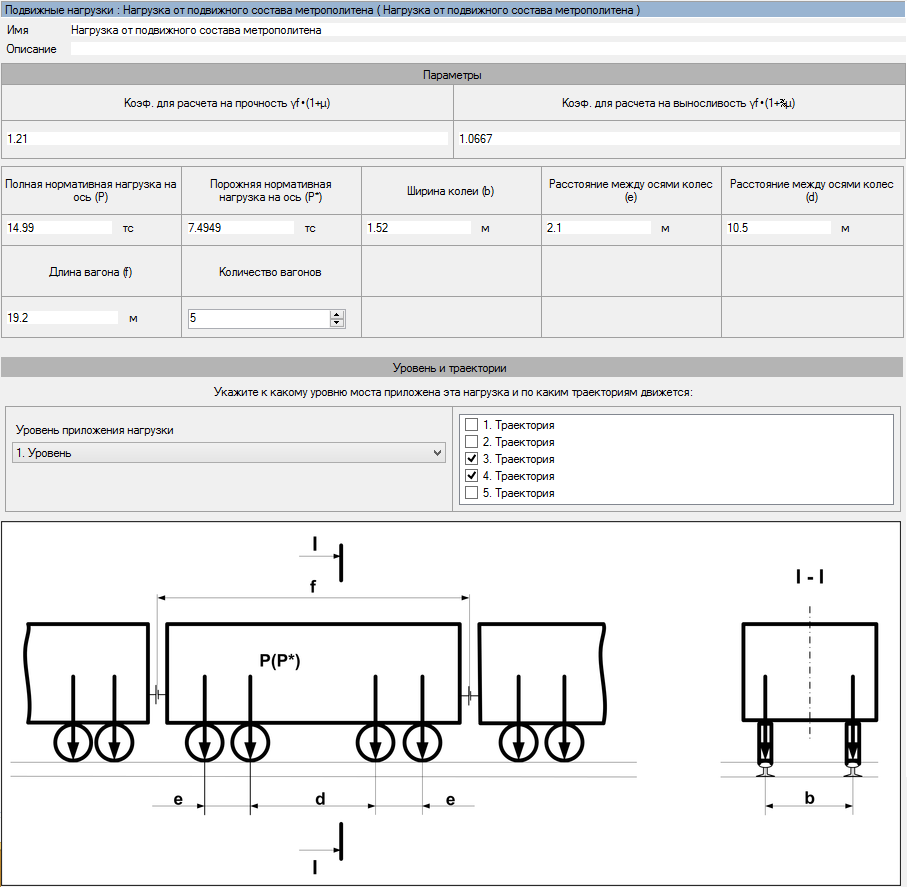
Task: Edit wheel axle distance (d) field 10.5
Action: point(778,228)
